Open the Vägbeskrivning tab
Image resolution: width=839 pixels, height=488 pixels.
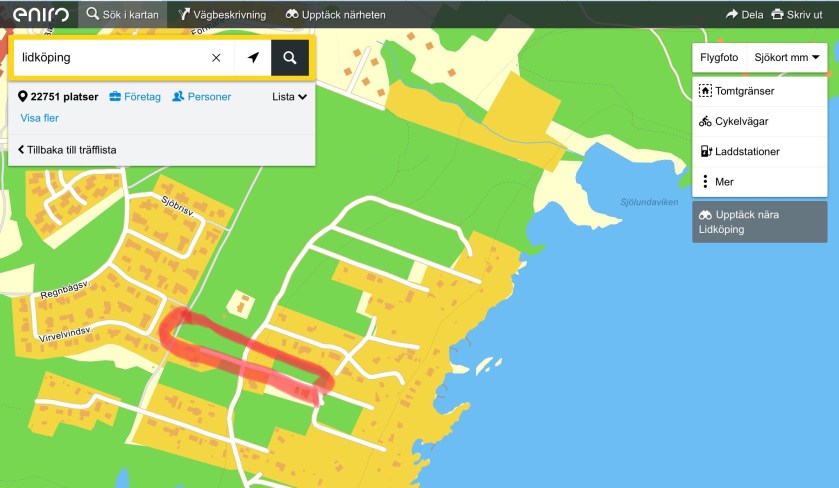[222, 14]
